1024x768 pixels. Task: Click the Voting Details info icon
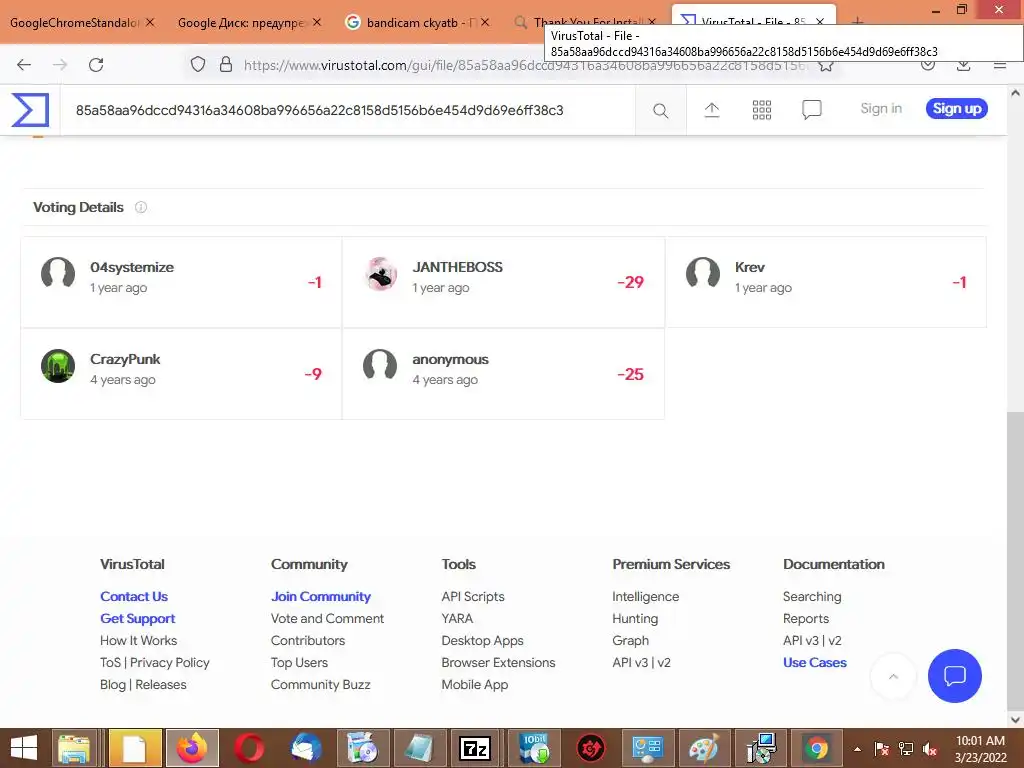coord(140,207)
